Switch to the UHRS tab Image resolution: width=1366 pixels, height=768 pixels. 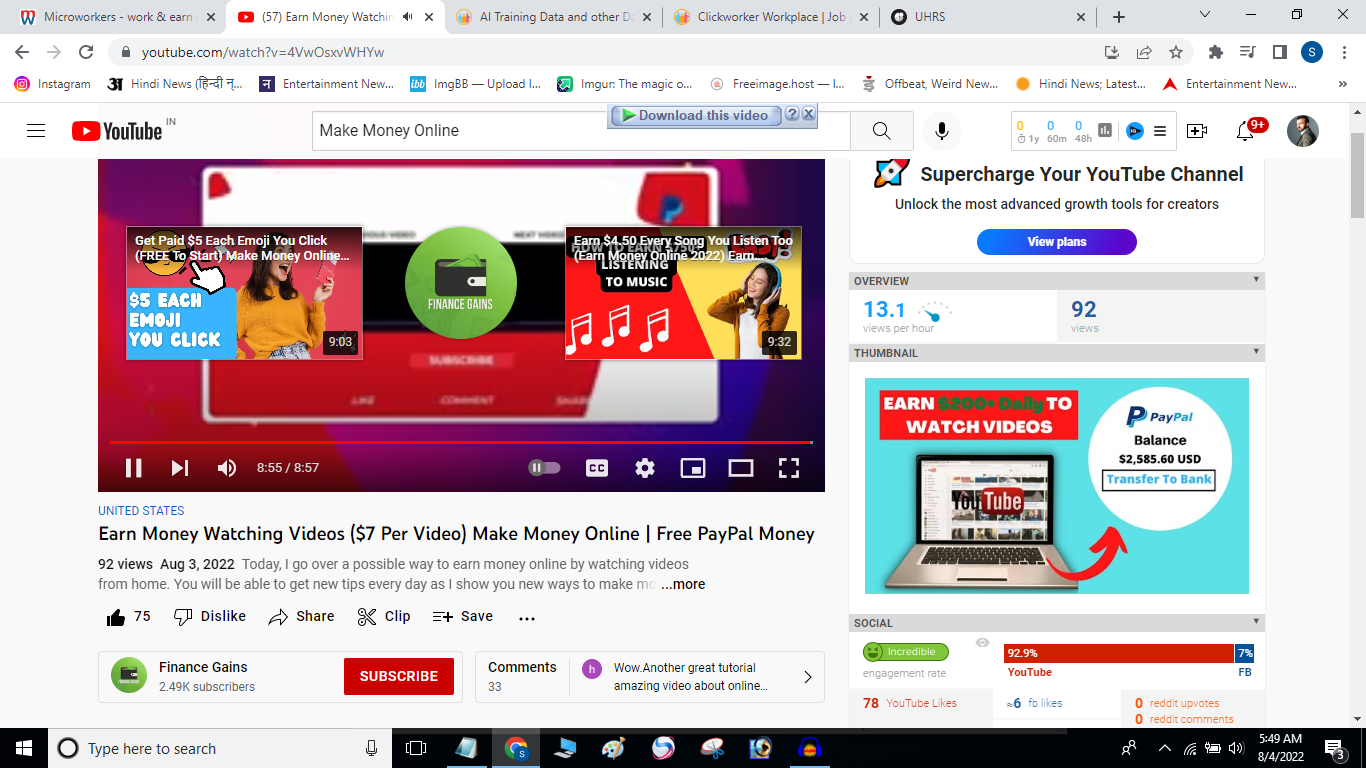click(x=989, y=17)
